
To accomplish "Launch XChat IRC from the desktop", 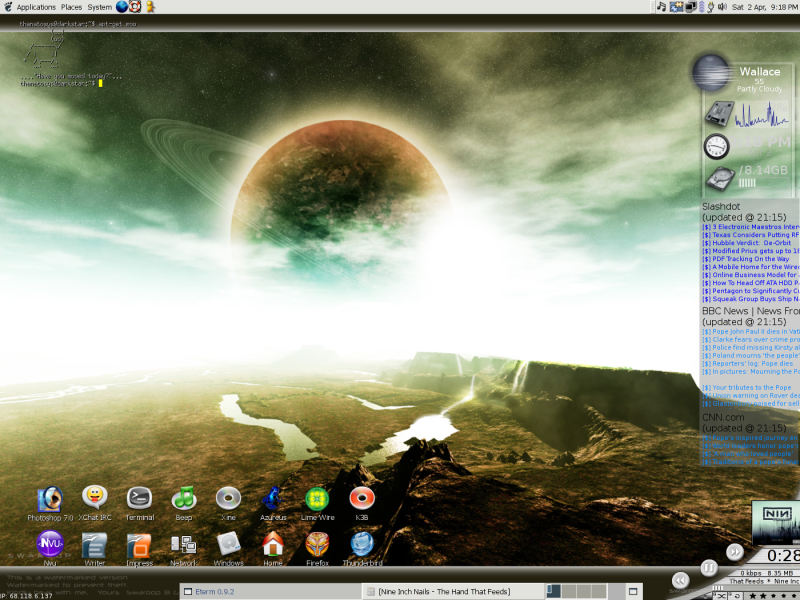I will tap(95, 497).
